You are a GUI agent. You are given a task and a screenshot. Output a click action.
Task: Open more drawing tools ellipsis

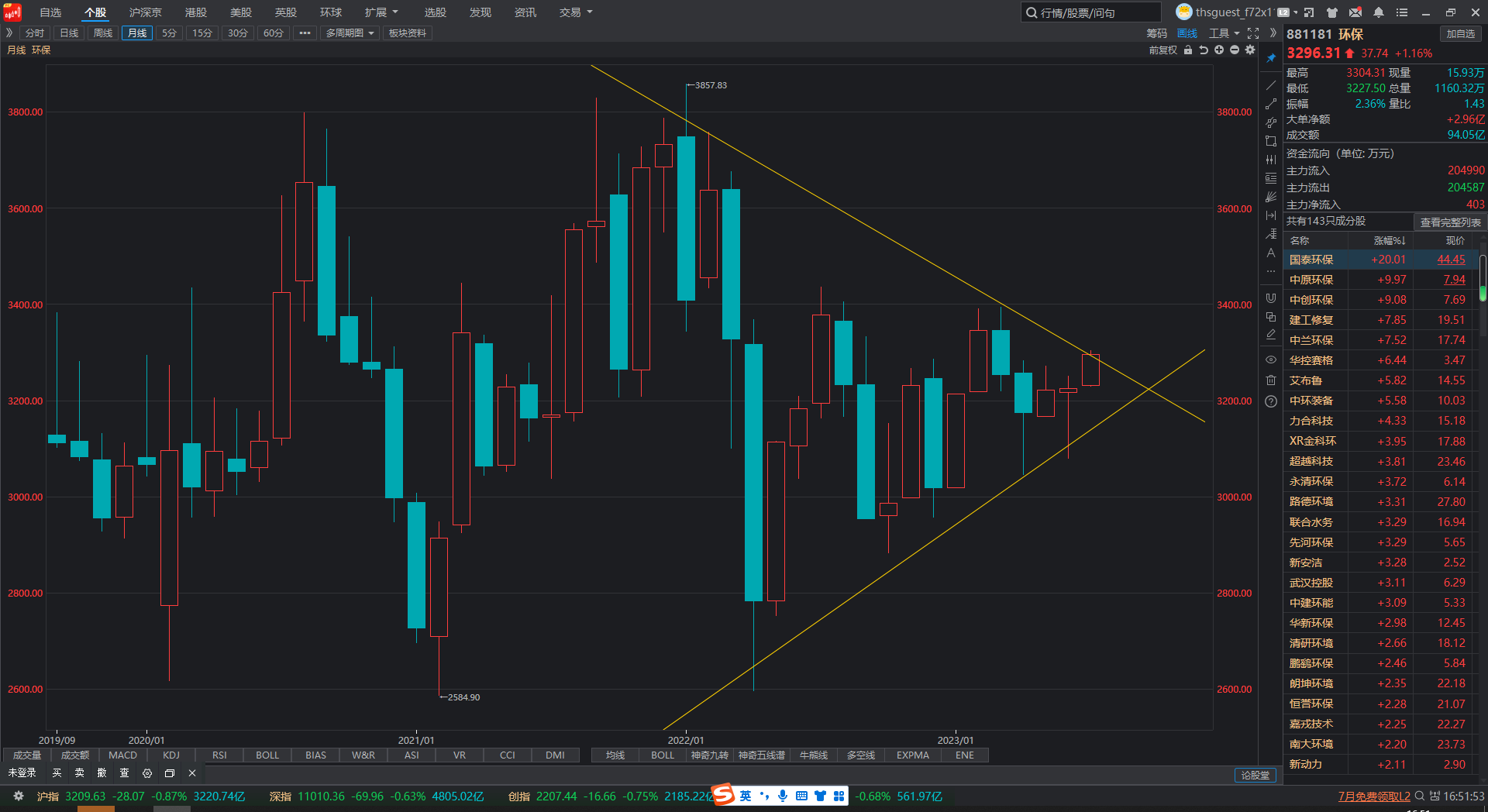pyautogui.click(x=1271, y=271)
